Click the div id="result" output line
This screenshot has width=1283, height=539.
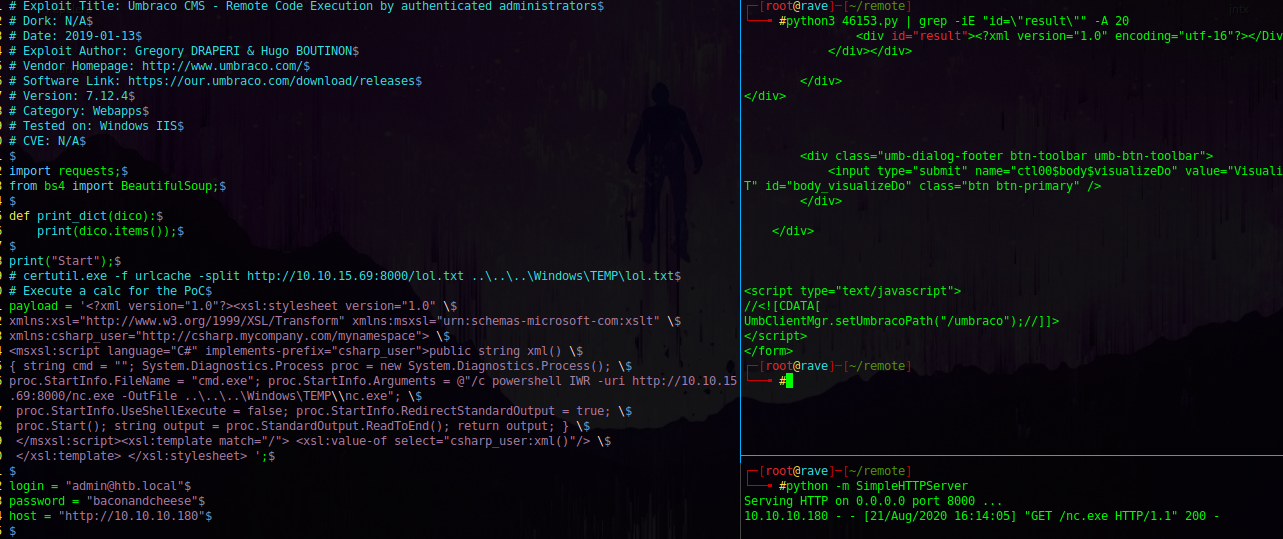click(1069, 36)
